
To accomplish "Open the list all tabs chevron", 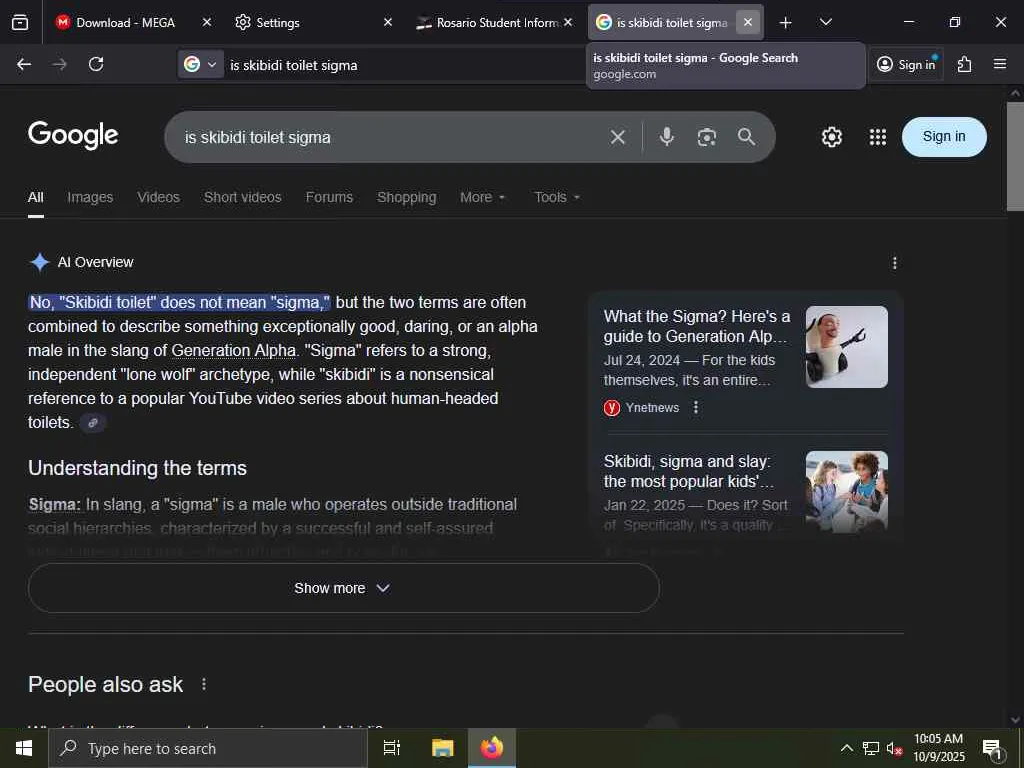I will (x=825, y=23).
